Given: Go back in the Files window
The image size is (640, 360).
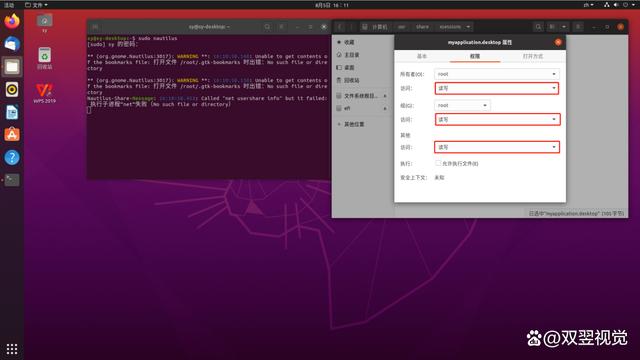Looking at the screenshot, I should click(x=340, y=27).
